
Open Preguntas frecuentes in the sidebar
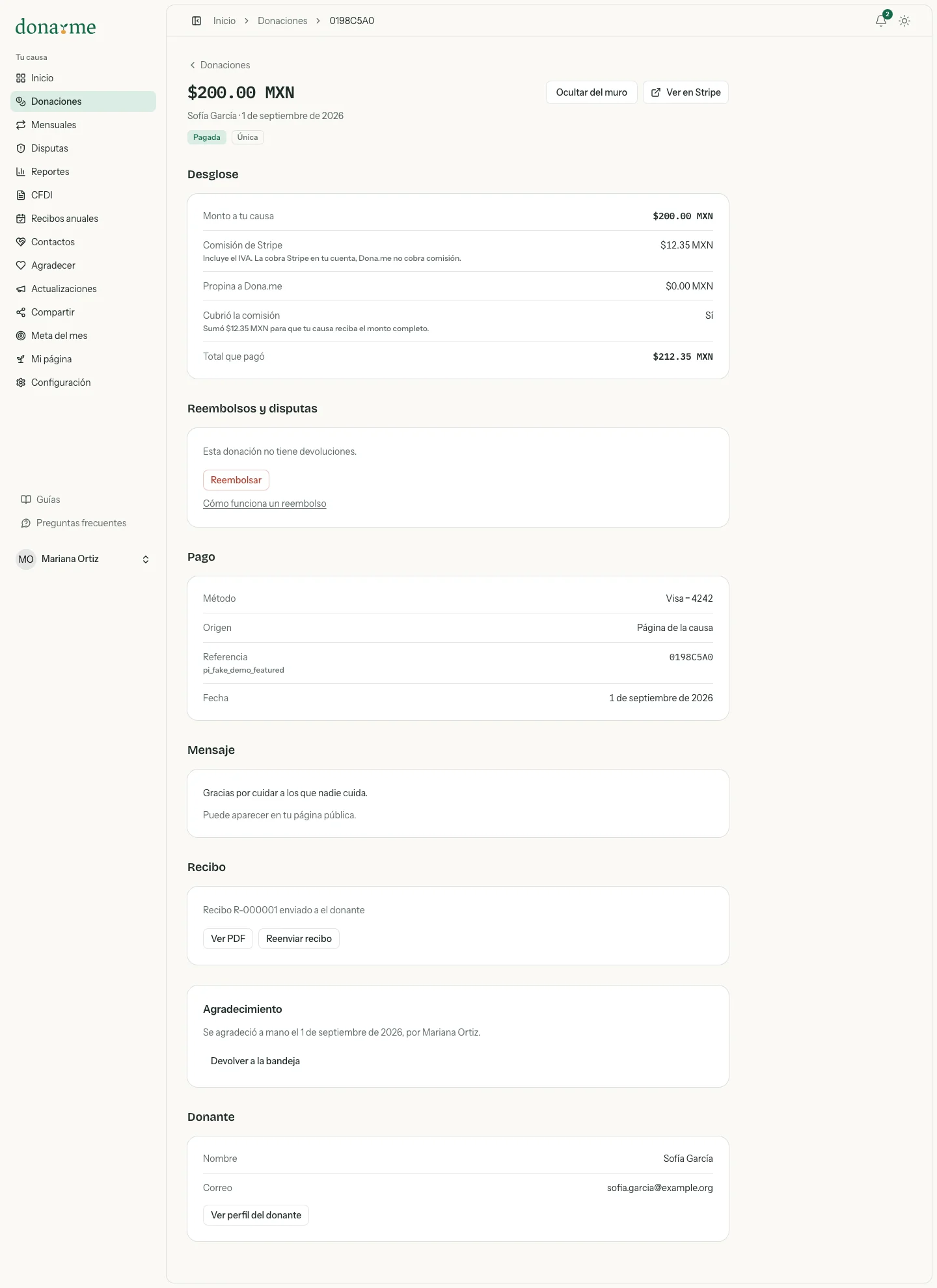click(x=83, y=523)
